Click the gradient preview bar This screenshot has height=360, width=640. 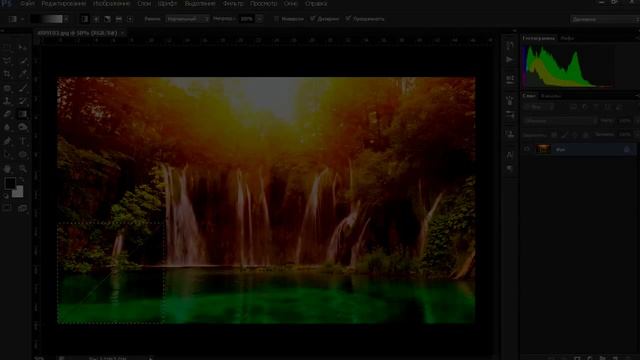coord(47,19)
